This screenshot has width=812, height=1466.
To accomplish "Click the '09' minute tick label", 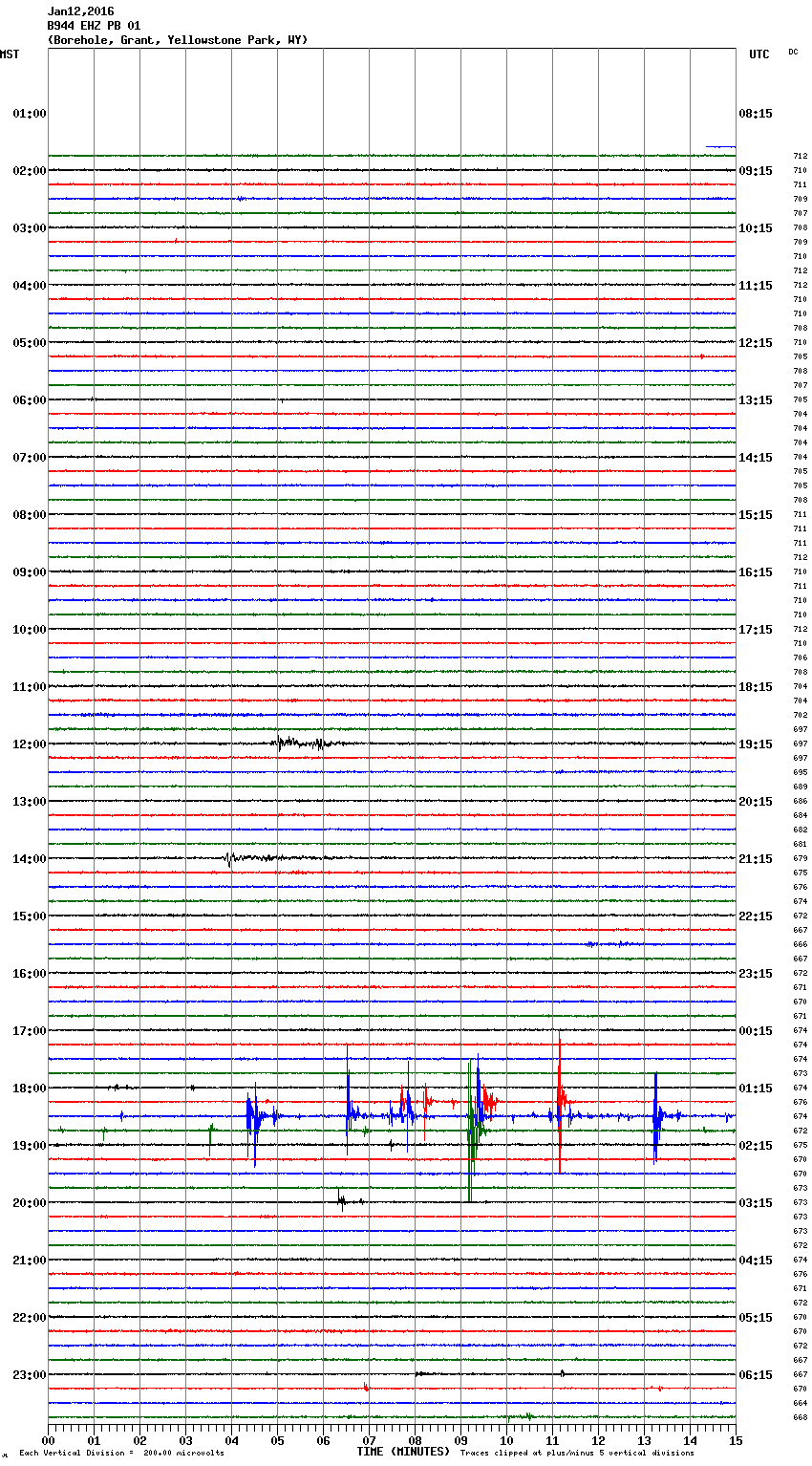I will coord(460,1440).
